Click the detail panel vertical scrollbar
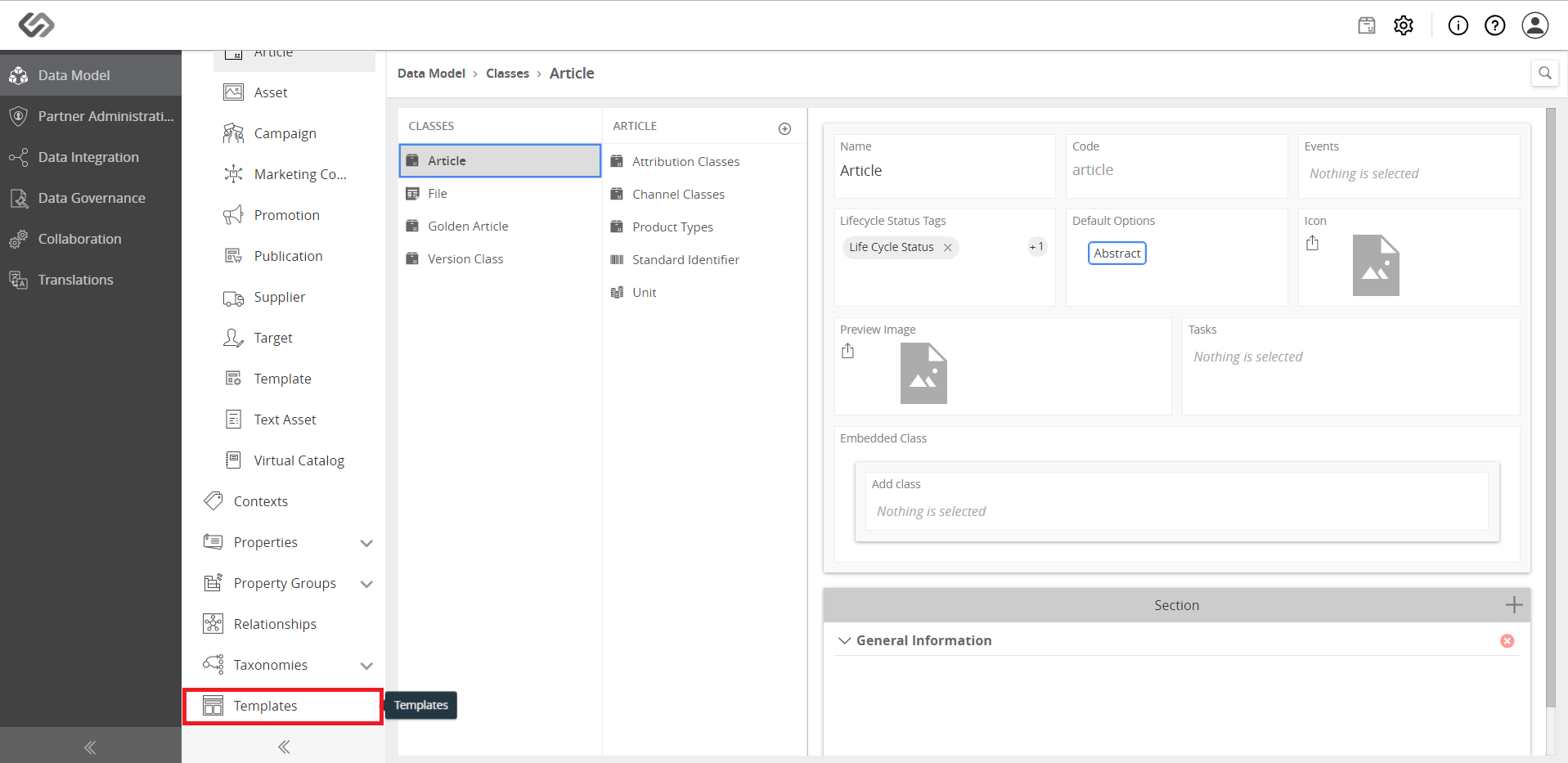Screen dimensions: 1568x763 tap(1551, 409)
